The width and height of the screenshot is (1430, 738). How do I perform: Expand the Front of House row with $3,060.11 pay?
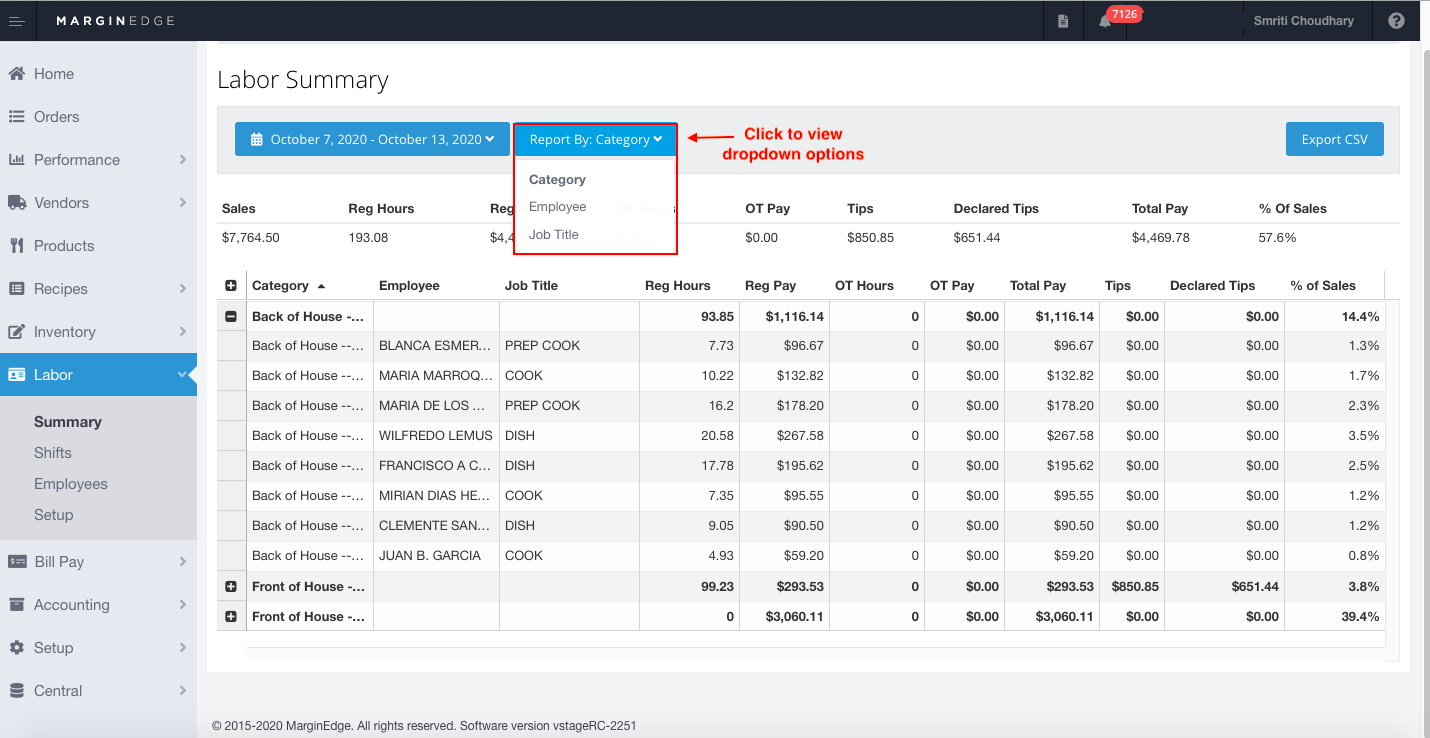click(231, 616)
